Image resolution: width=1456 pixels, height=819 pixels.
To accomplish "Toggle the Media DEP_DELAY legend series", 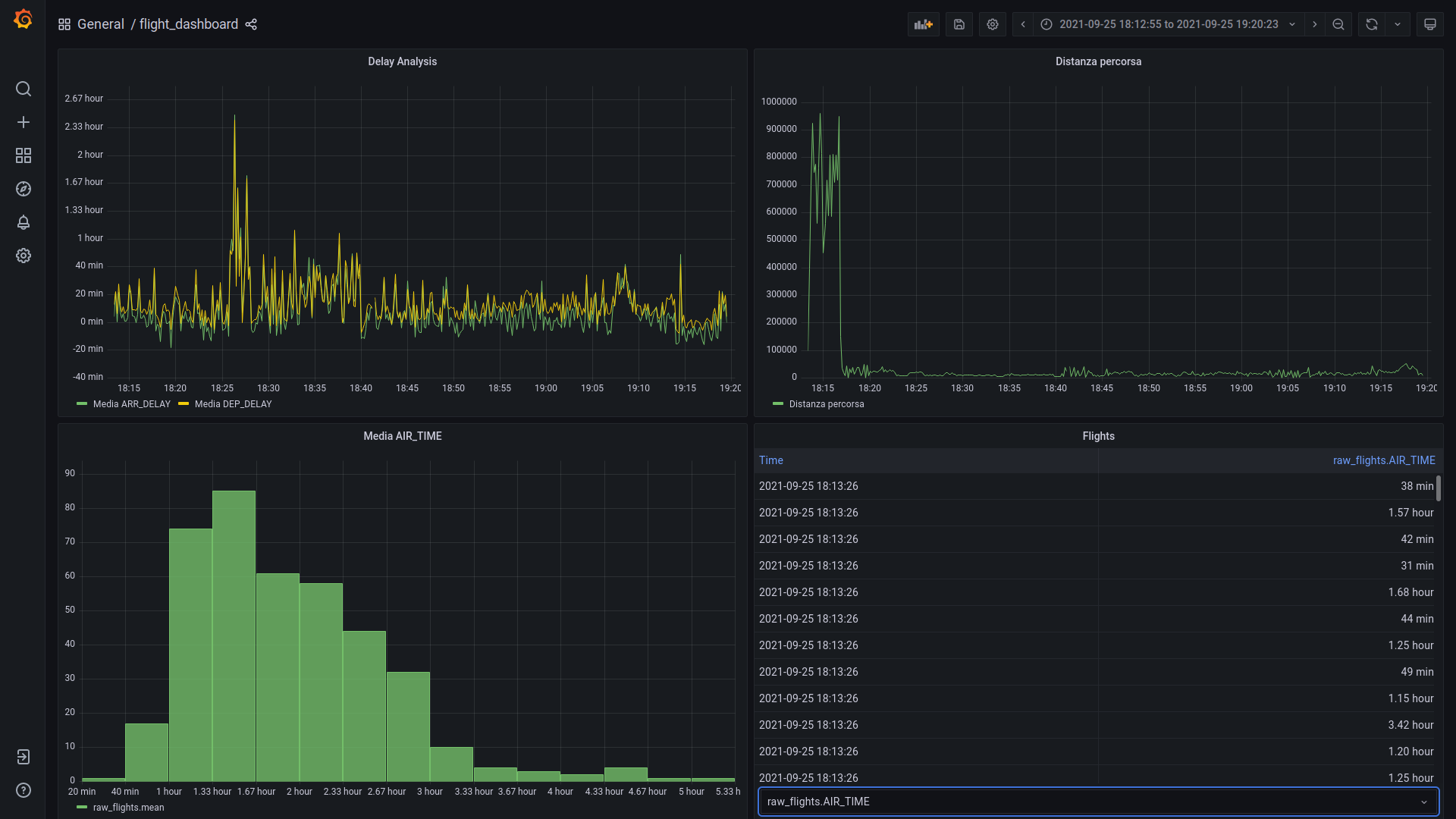I will (233, 404).
